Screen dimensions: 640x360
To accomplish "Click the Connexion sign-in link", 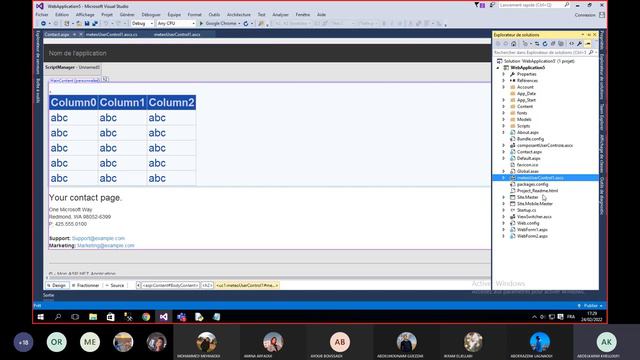I will (x=585, y=15).
